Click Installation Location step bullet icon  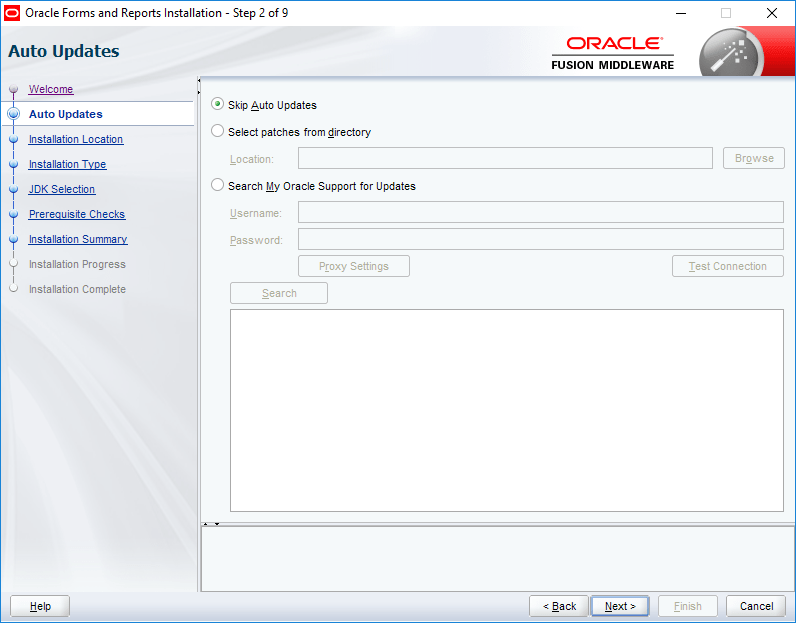pyautogui.click(x=14, y=139)
